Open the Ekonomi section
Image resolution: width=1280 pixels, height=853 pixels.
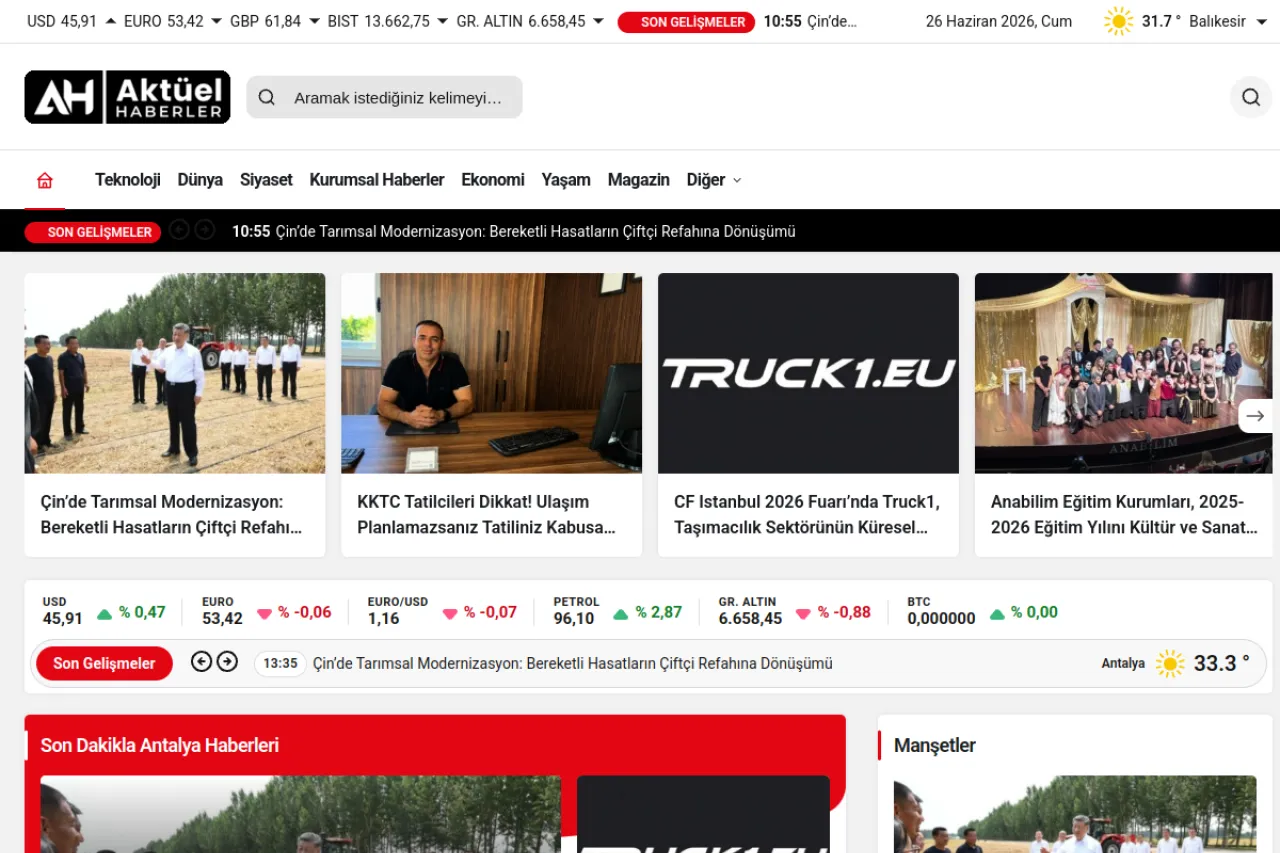click(x=493, y=180)
